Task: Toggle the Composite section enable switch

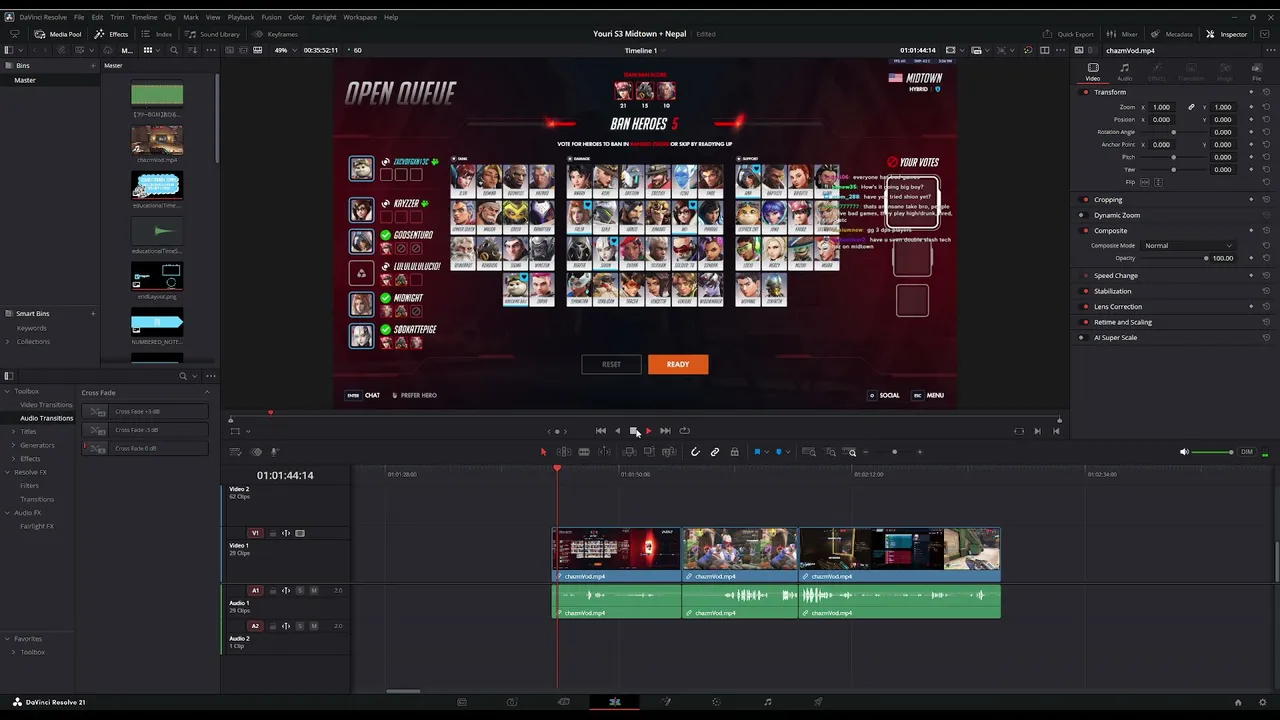Action: pyautogui.click(x=1086, y=231)
